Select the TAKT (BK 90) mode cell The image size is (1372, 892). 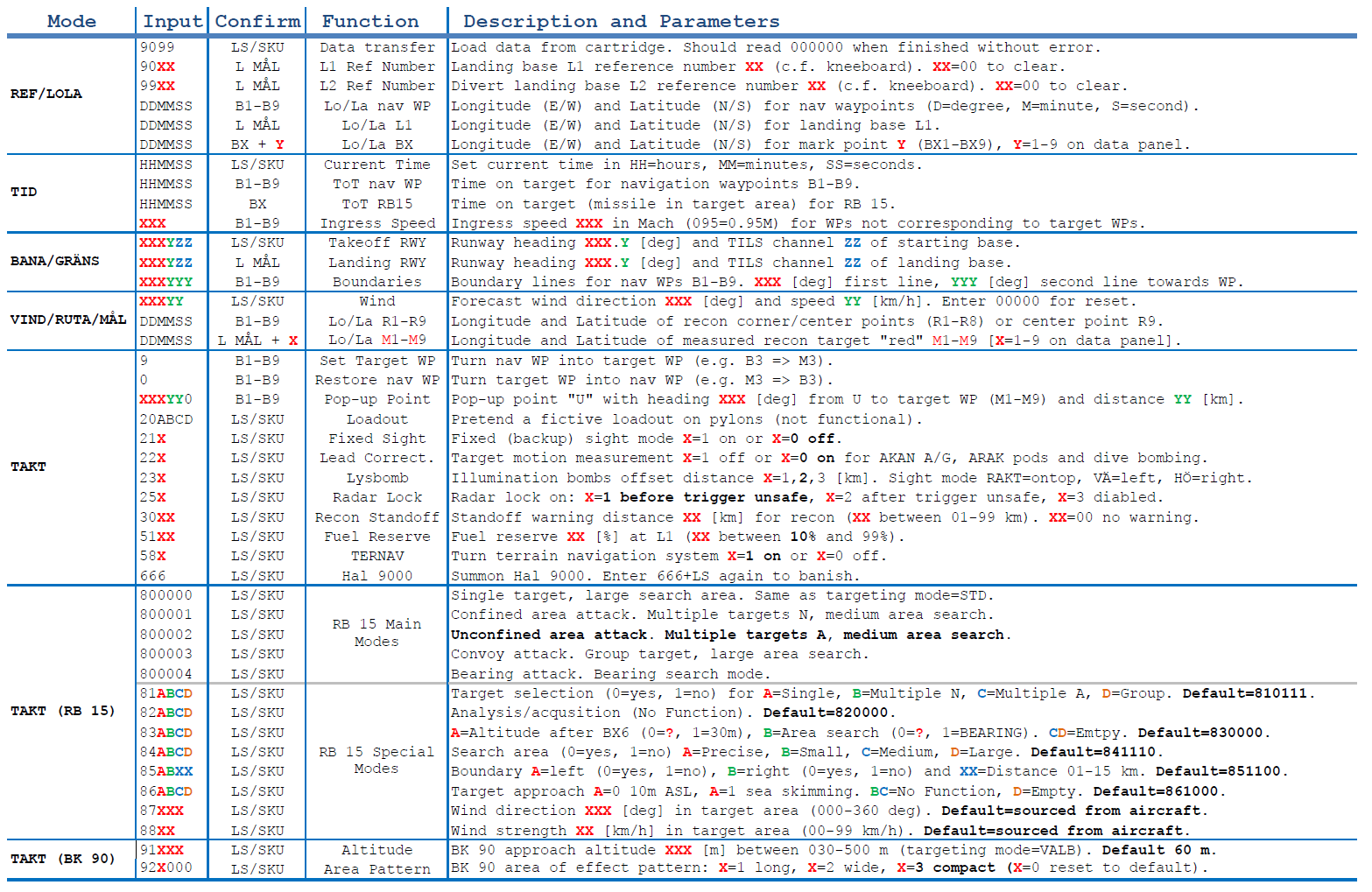tap(63, 859)
